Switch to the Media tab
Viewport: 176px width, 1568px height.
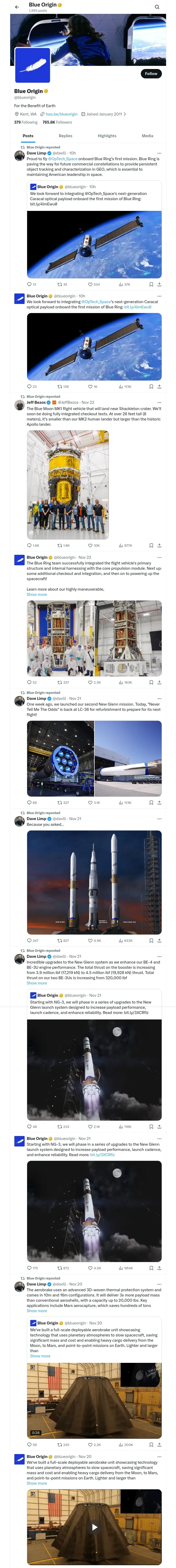pyautogui.click(x=148, y=136)
